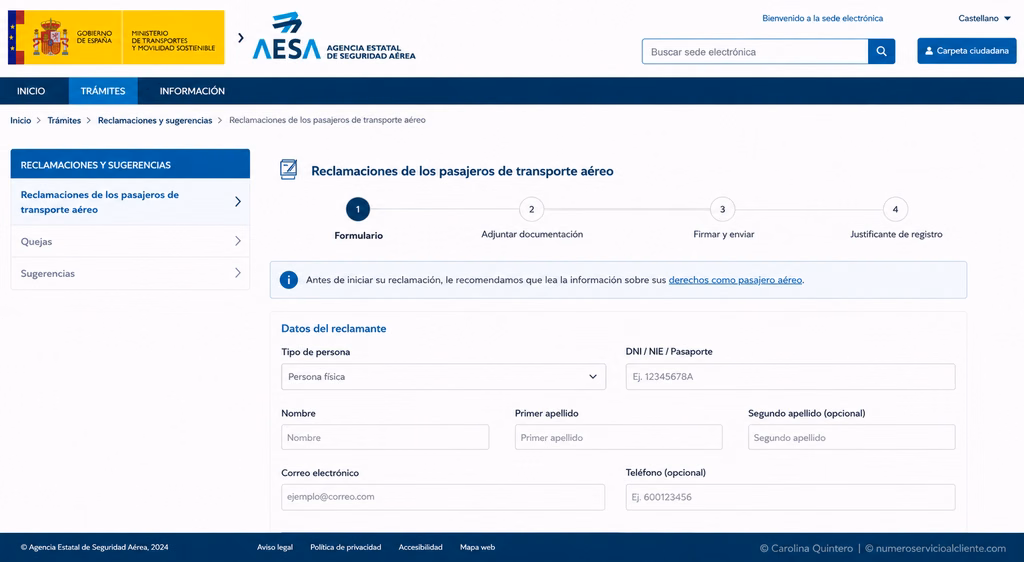Viewport: 1024px width, 562px height.
Task: Select Sugerencias in the sidebar
Action: click(x=130, y=273)
